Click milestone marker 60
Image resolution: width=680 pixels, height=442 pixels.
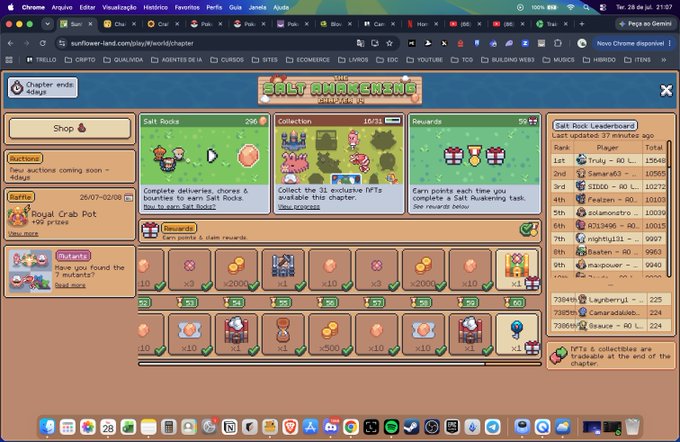pos(515,302)
